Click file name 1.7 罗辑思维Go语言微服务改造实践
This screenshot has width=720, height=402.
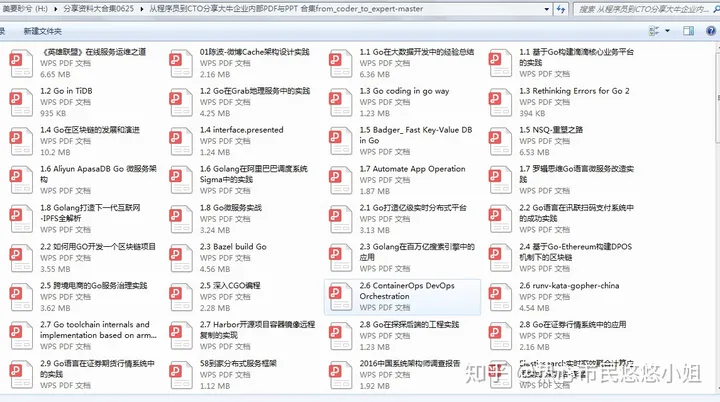[577, 174]
